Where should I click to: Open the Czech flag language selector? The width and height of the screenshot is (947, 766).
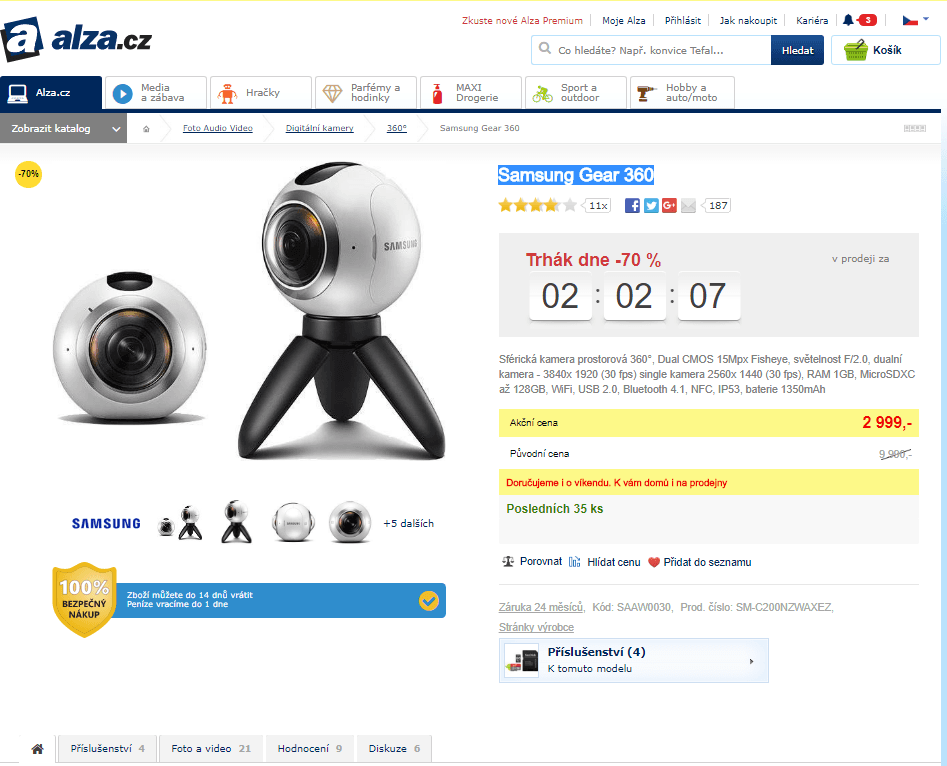(915, 20)
